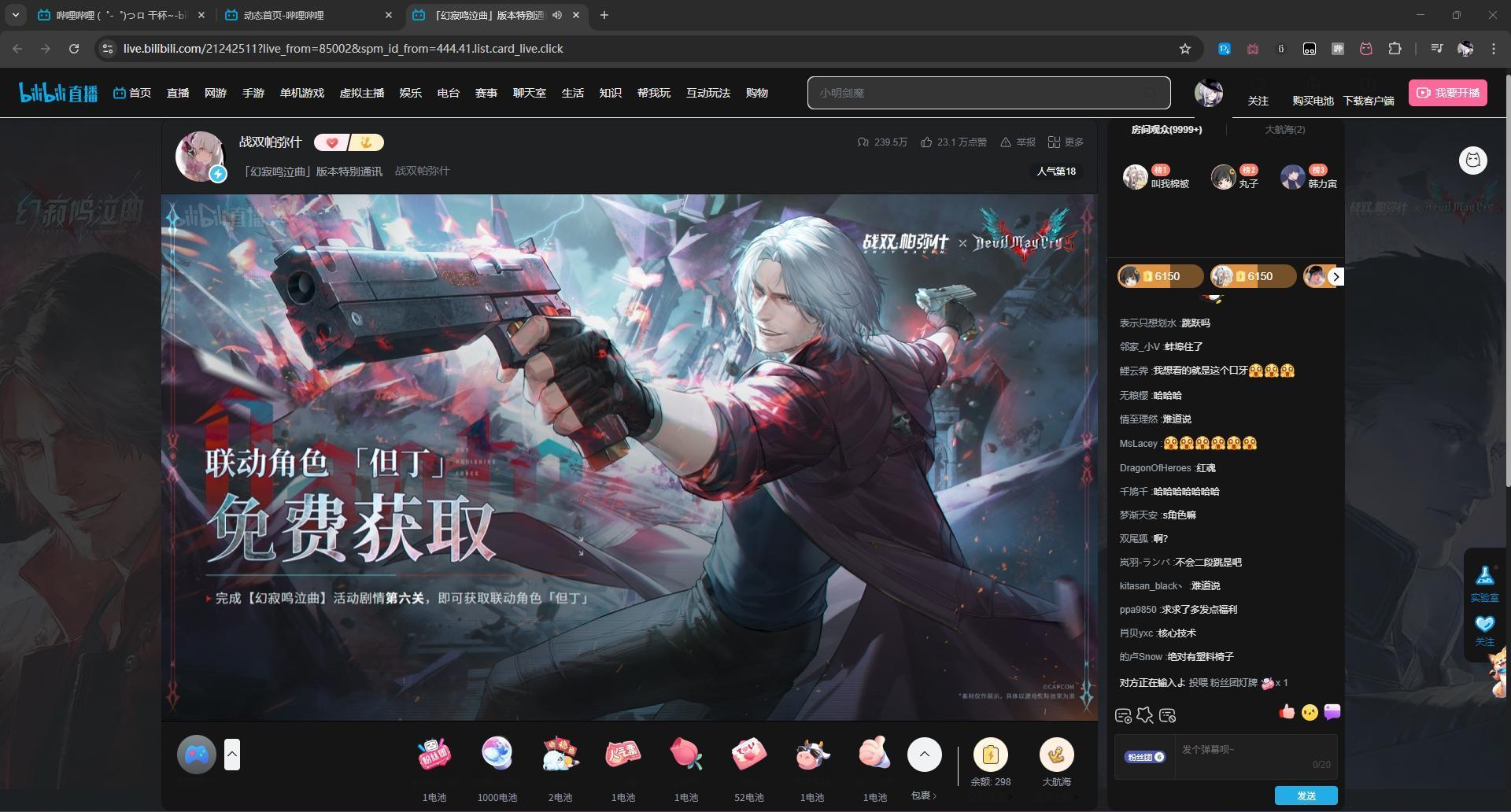Open the cat assistant icon

tap(1473, 161)
